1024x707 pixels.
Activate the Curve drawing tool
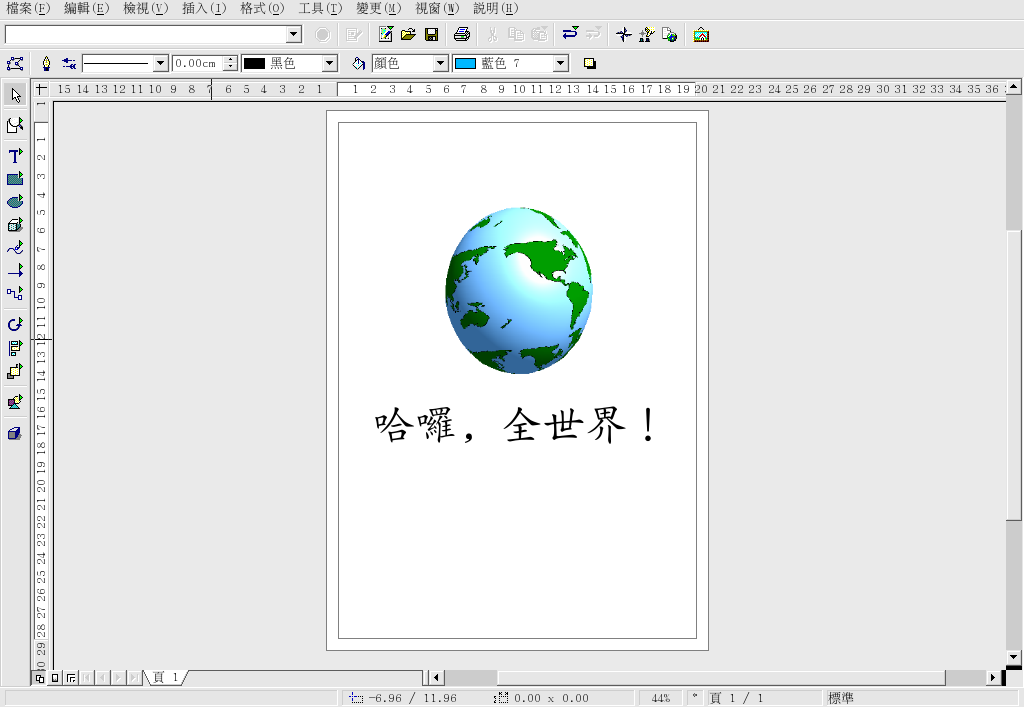coord(15,247)
